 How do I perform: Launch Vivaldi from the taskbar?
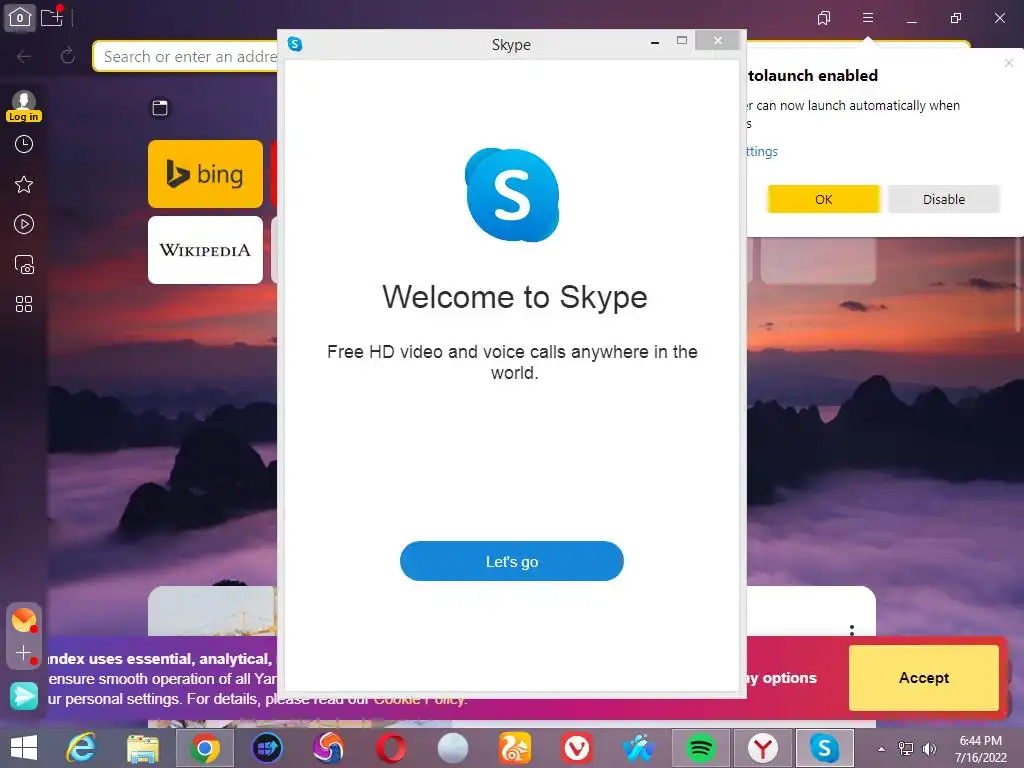click(x=577, y=748)
